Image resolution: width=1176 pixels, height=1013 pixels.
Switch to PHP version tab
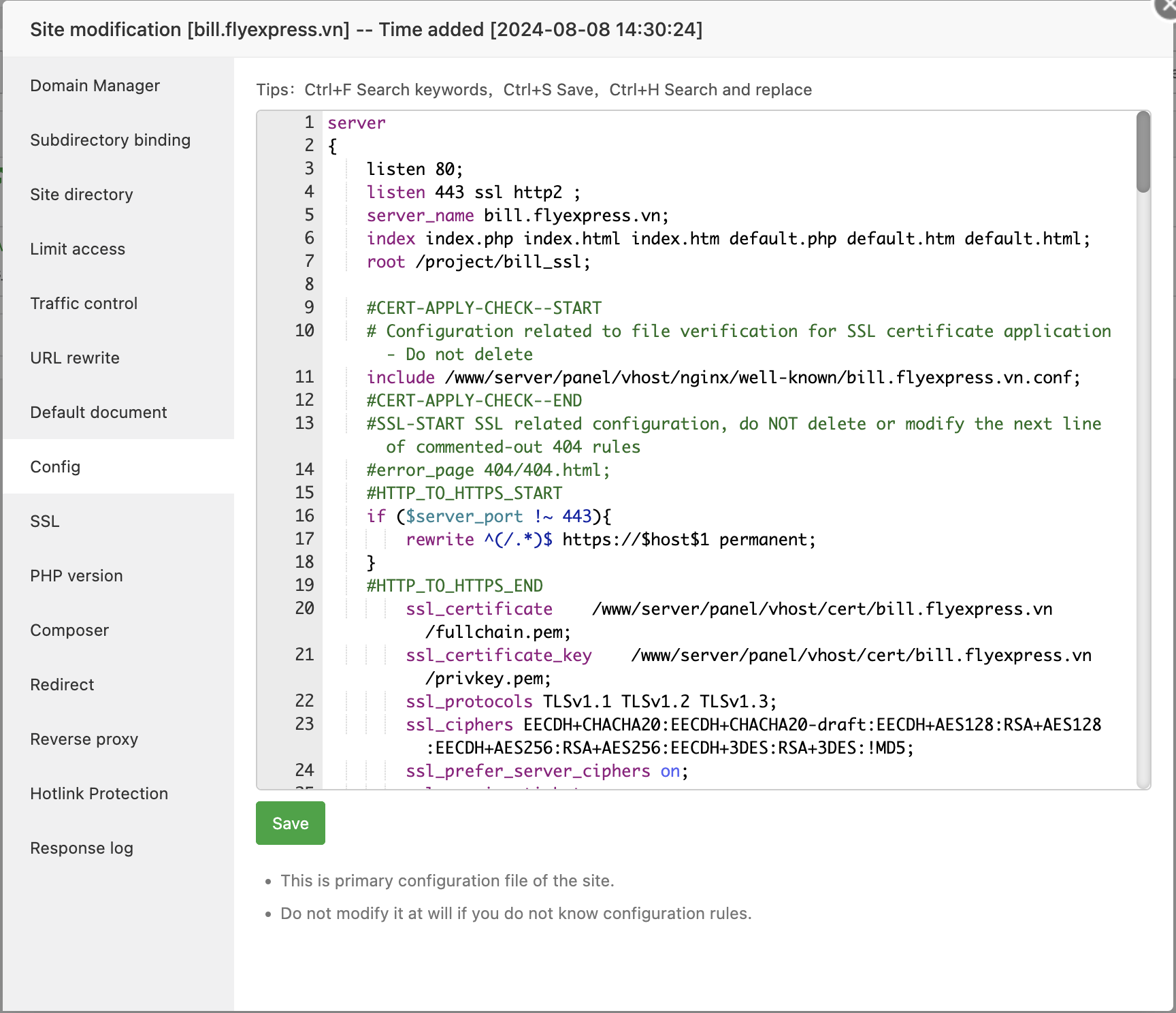point(76,576)
